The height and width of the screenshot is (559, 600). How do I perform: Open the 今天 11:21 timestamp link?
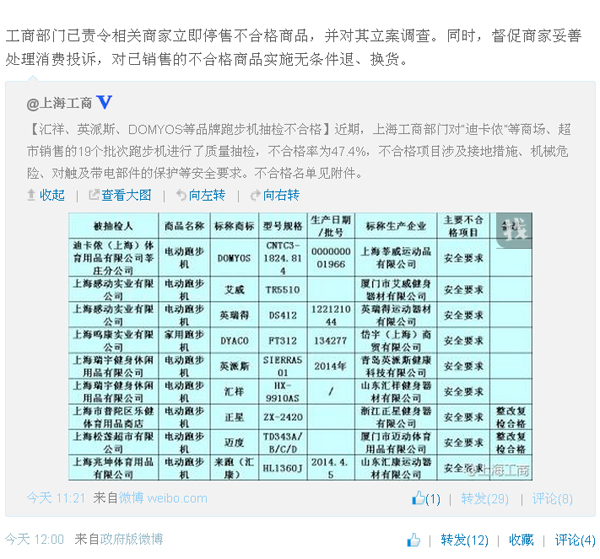(56, 498)
